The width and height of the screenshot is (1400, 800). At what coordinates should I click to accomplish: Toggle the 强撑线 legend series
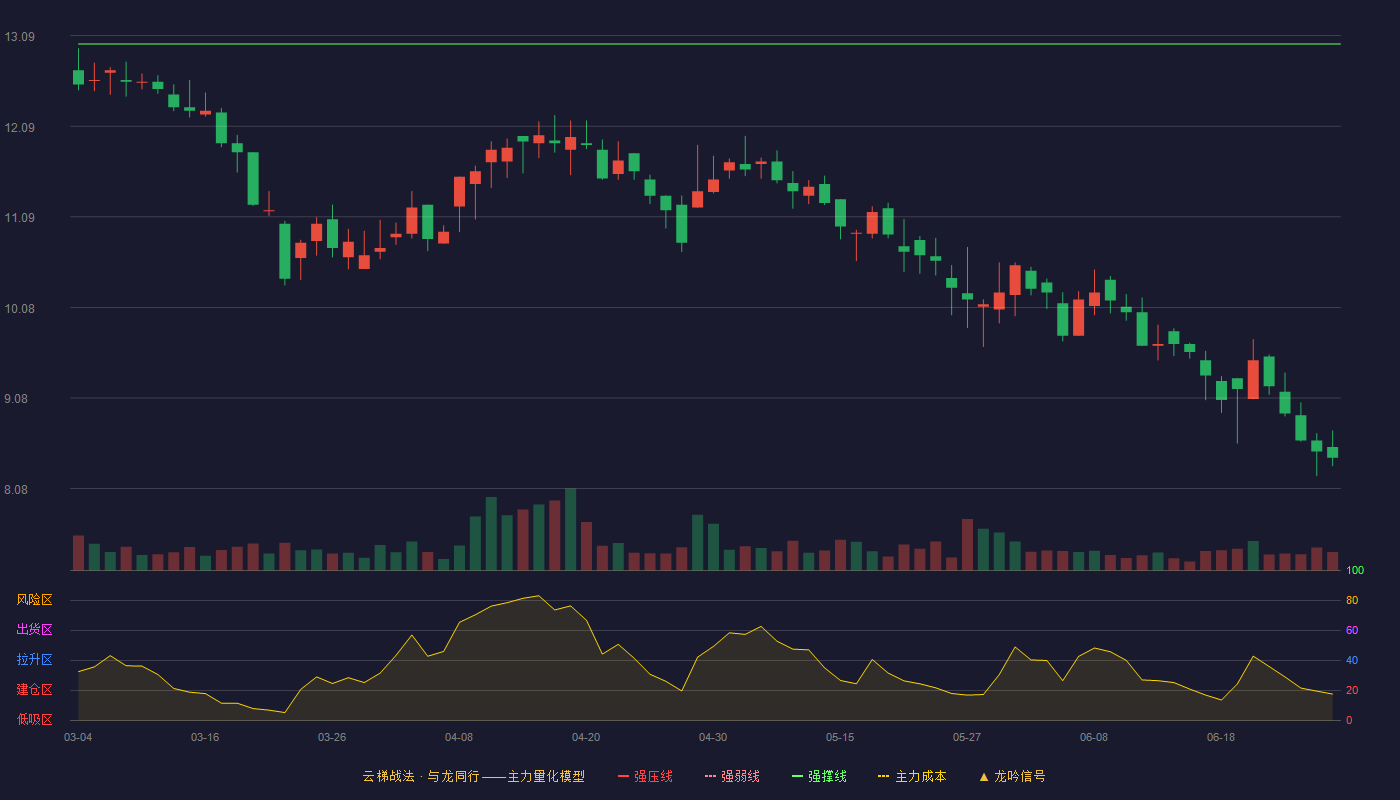[819, 776]
